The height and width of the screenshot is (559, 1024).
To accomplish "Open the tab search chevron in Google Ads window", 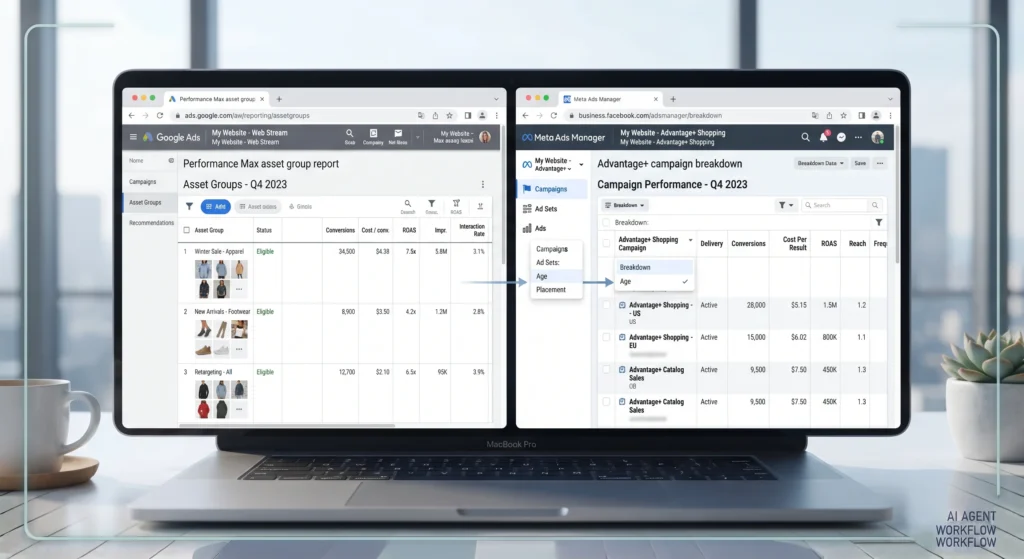I will tap(496, 99).
